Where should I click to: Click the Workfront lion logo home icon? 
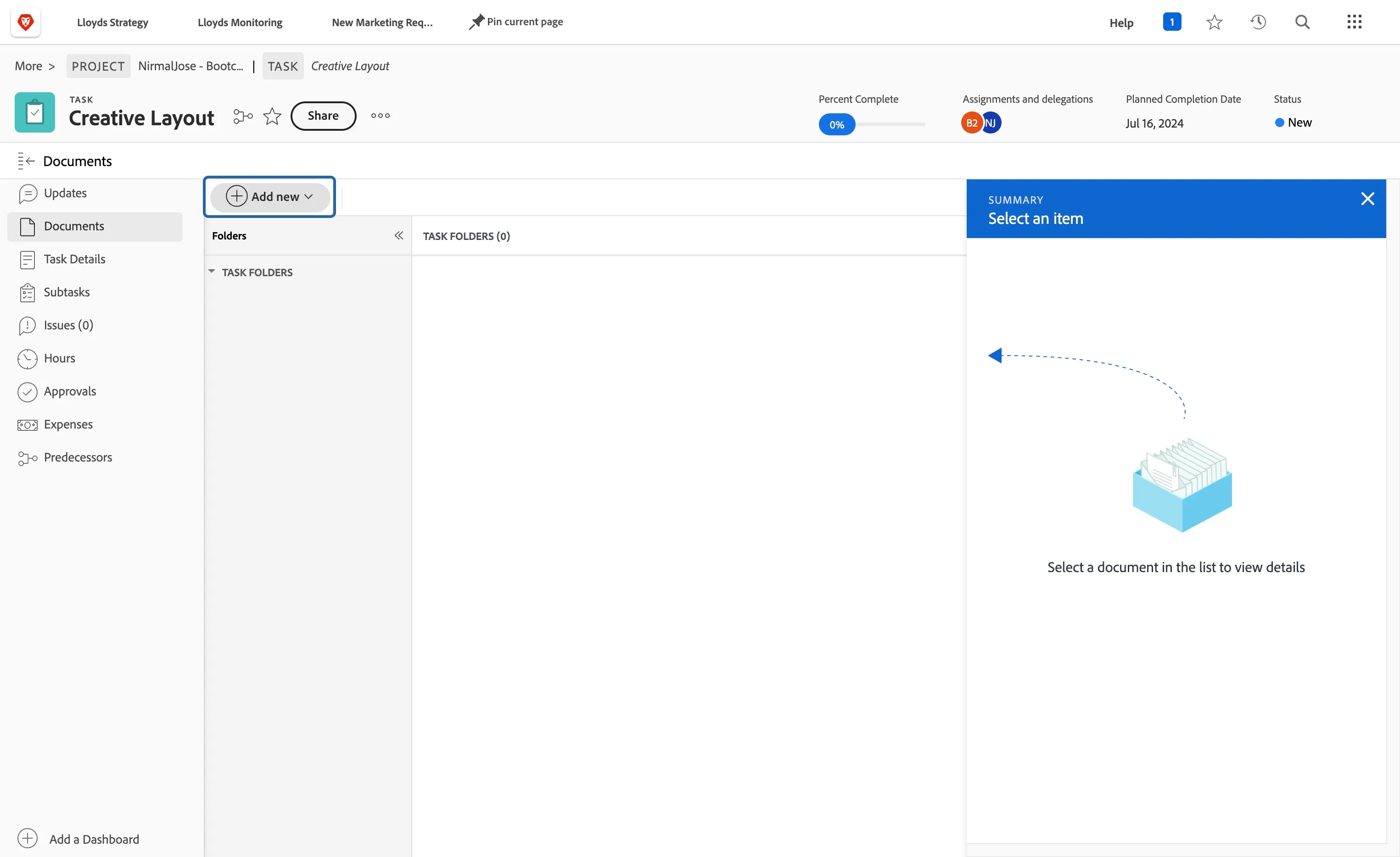[x=26, y=22]
